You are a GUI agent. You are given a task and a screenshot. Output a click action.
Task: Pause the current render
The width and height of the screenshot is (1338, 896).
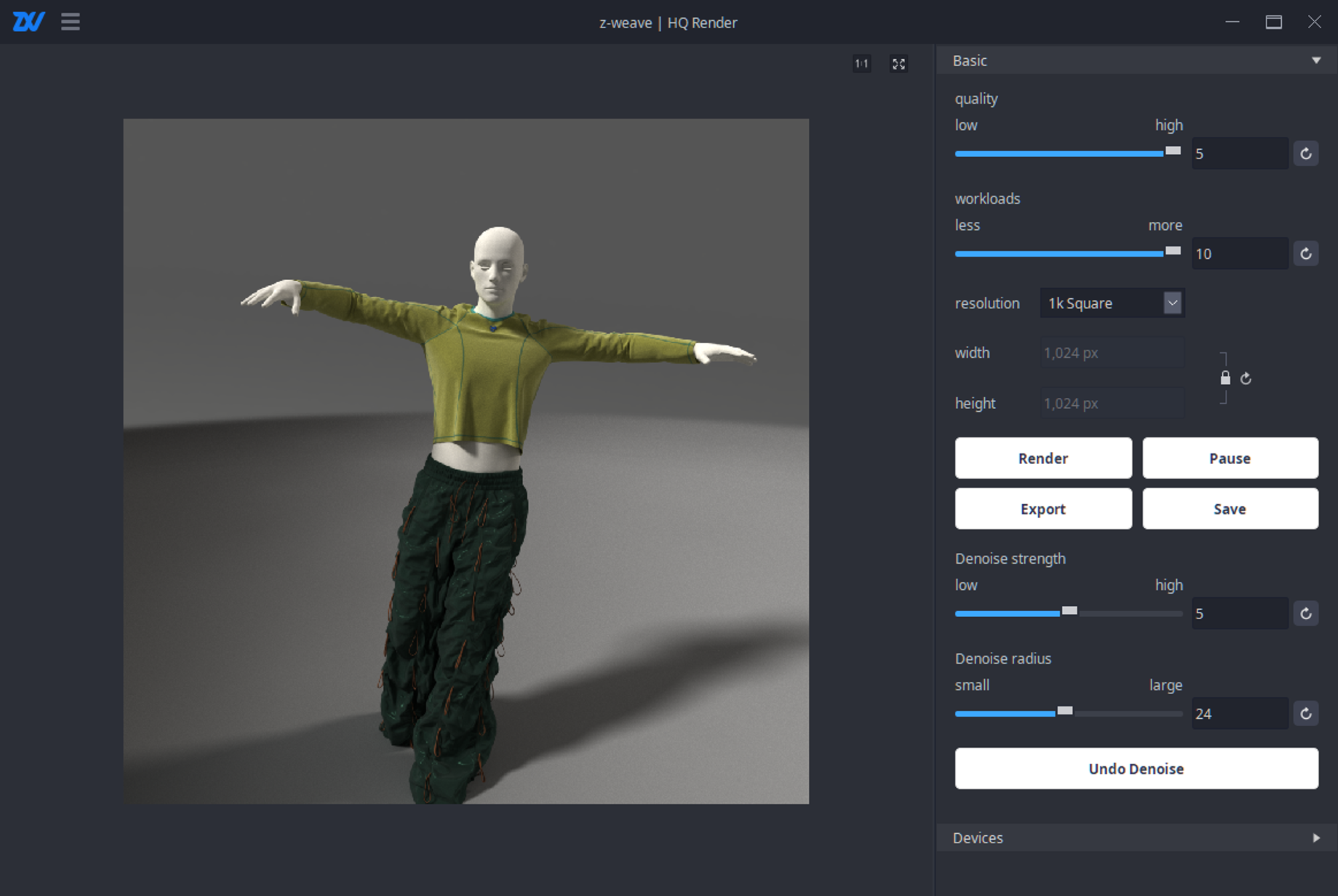(1230, 458)
